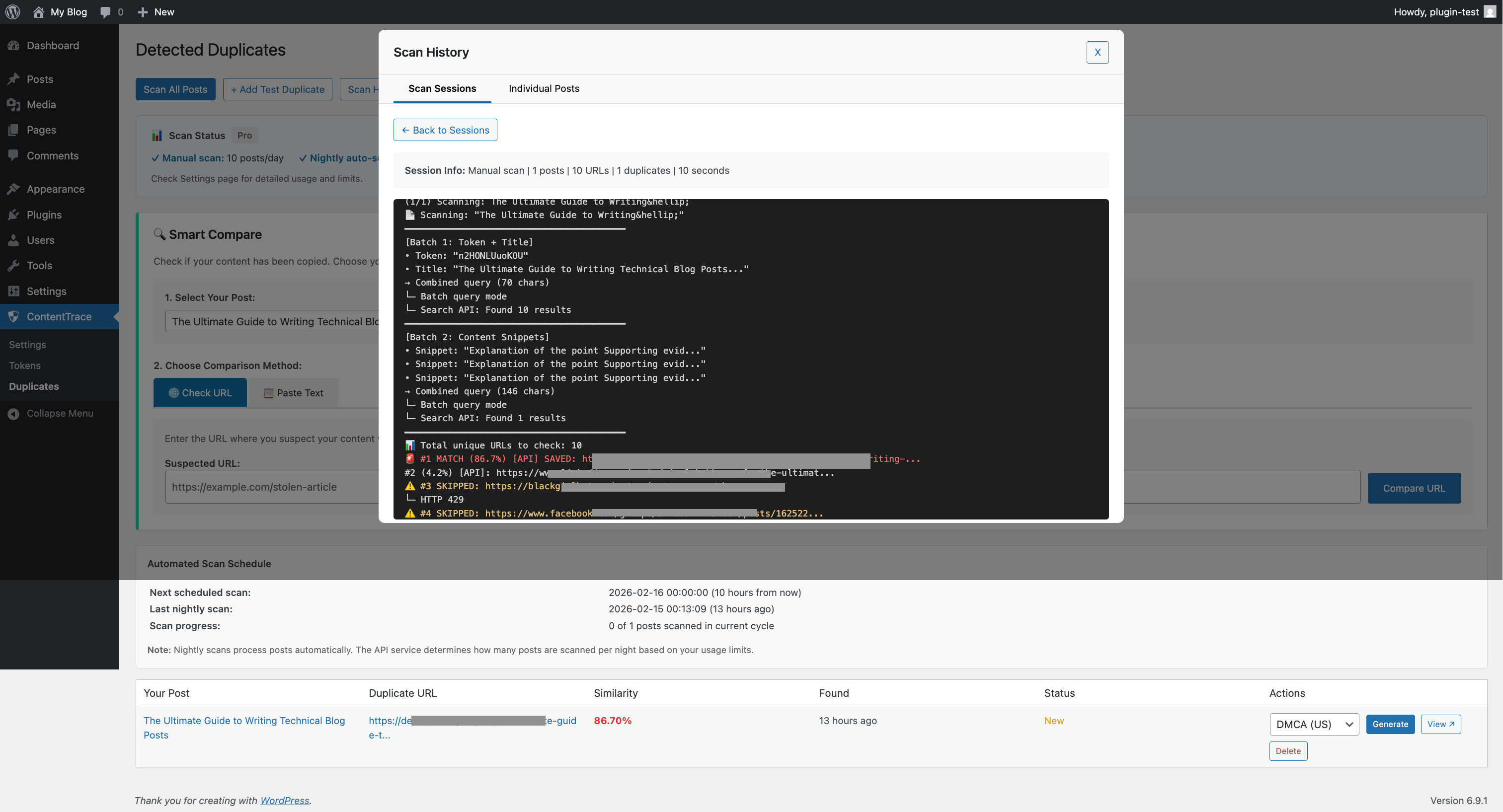Viewport: 1503px width, 812px height.
Task: Open the Comments speech bubble icon
Action: pyautogui.click(x=14, y=155)
